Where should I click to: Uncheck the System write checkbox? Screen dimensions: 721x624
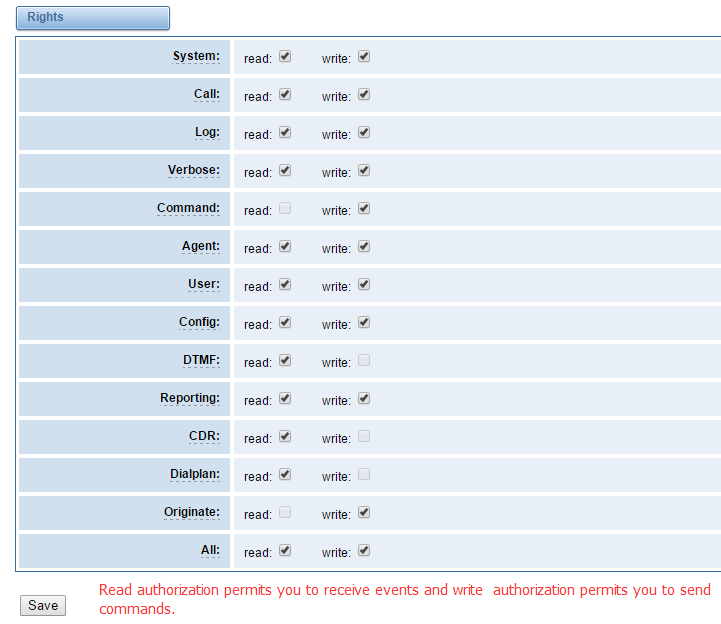pyautogui.click(x=364, y=57)
